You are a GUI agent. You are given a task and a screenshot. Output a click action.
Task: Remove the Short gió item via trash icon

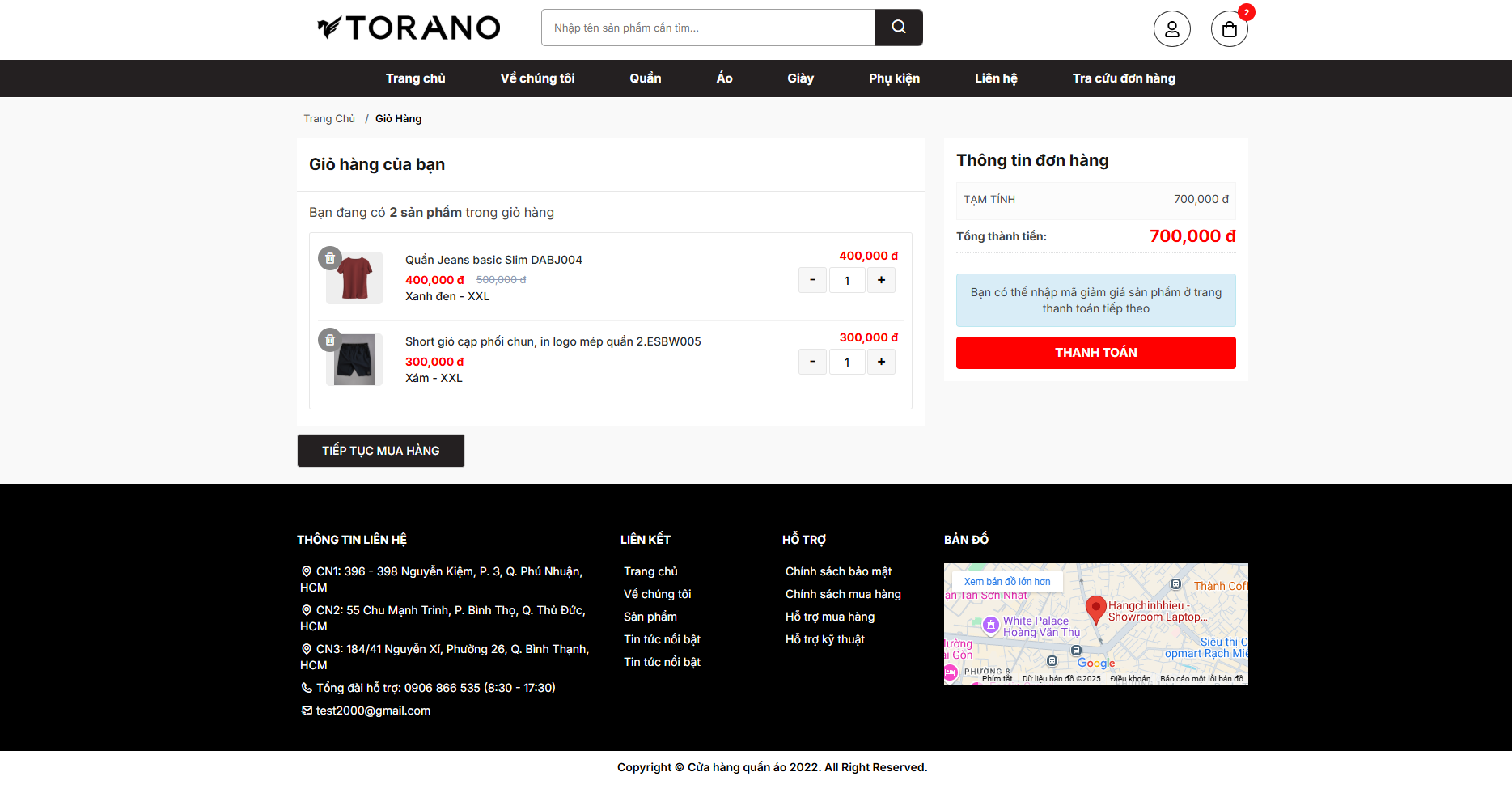(x=330, y=340)
